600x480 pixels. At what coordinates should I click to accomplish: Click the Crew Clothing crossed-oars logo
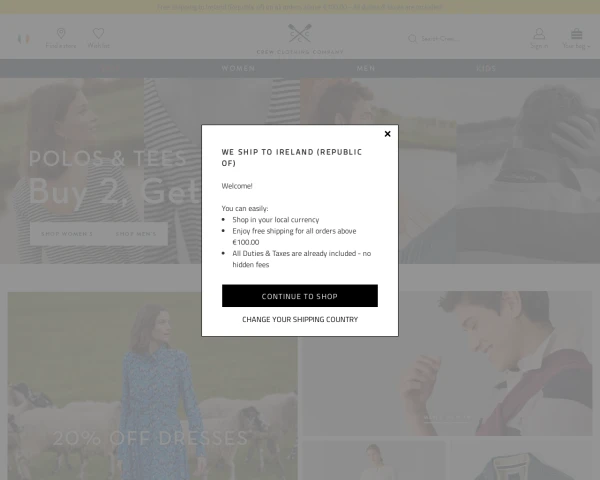pyautogui.click(x=300, y=33)
